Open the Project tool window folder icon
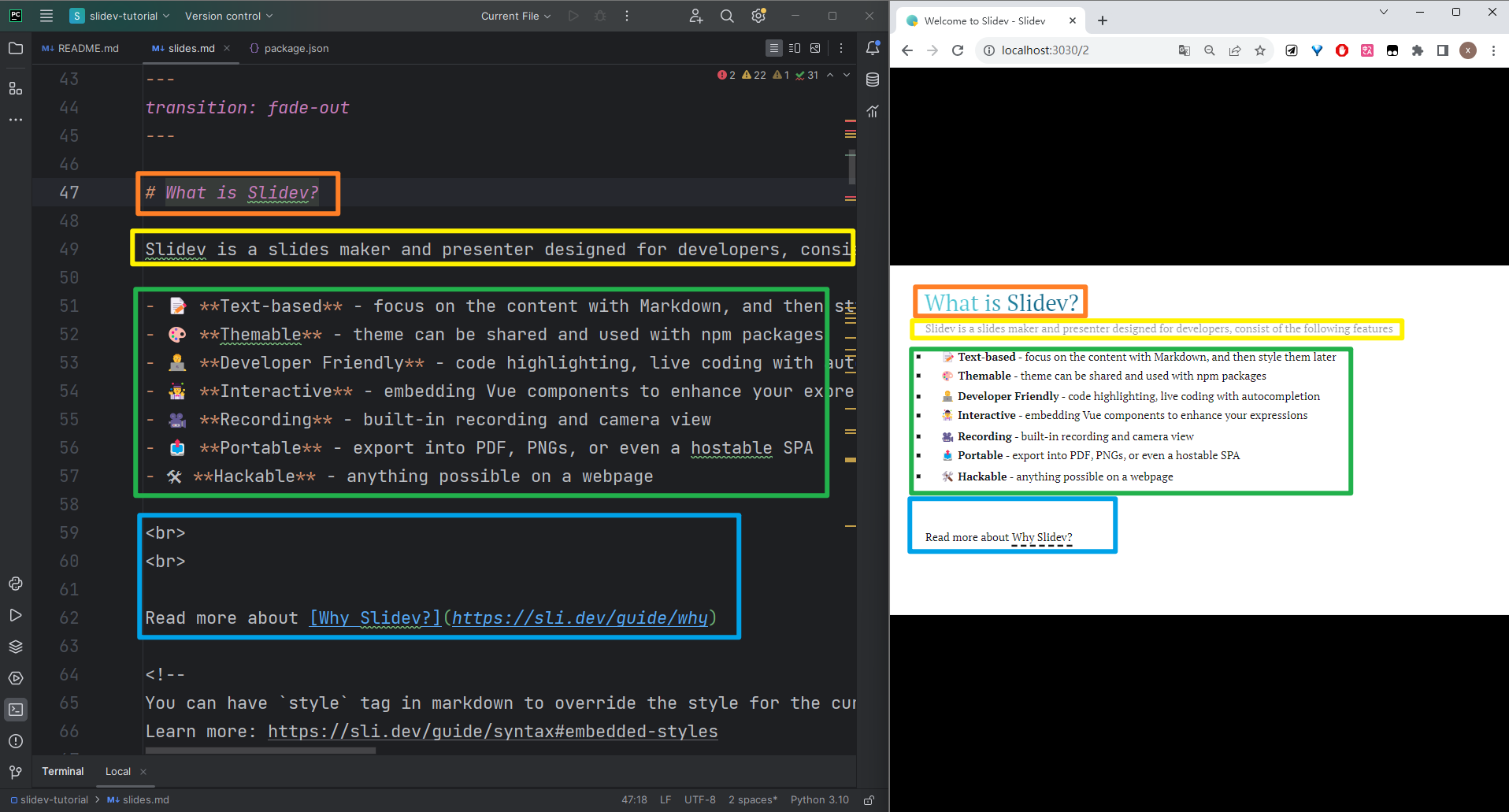This screenshot has width=1509, height=812. pos(16,49)
